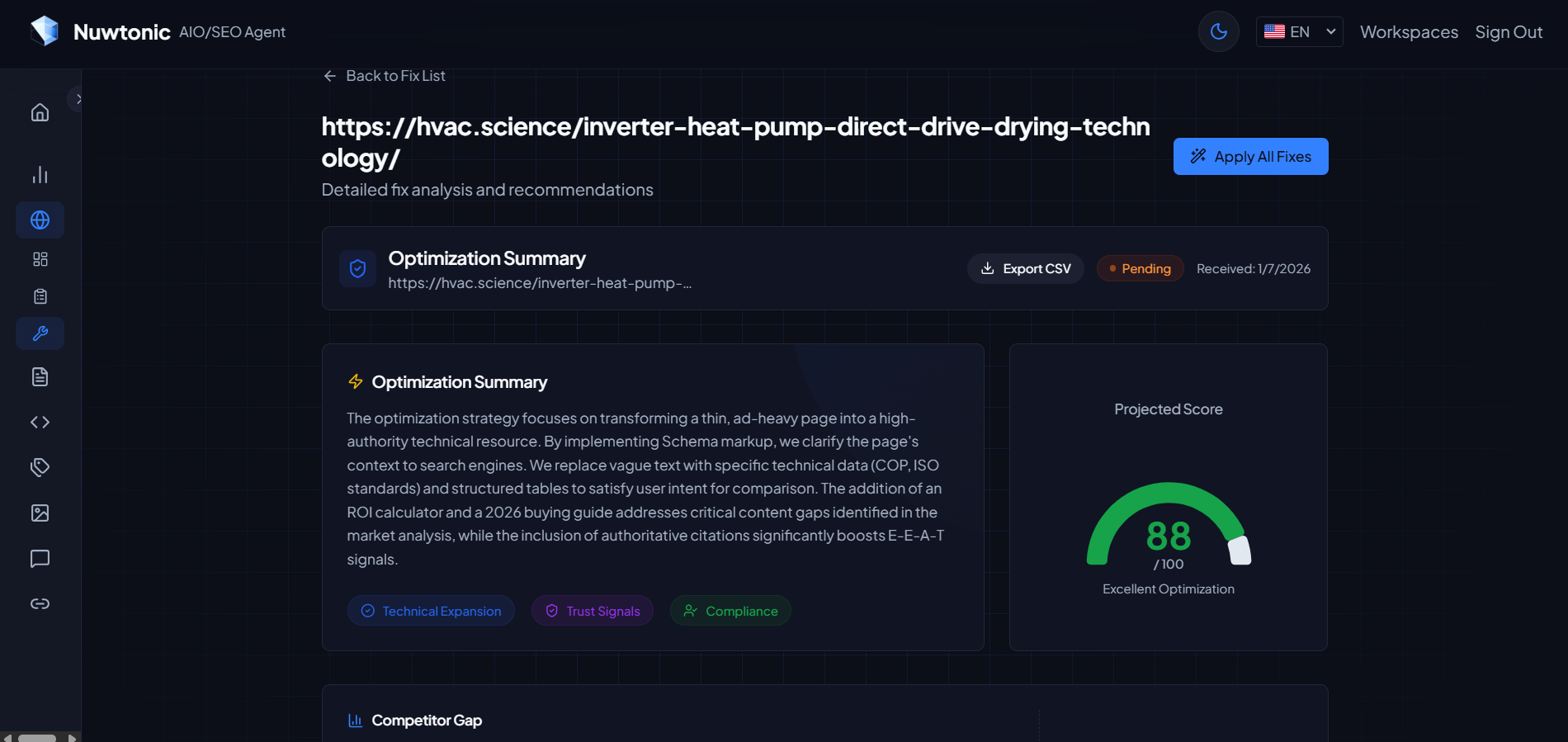Screen dimensions: 1568x742
Task: Open the bar chart analytics icon
Action: pos(40,175)
